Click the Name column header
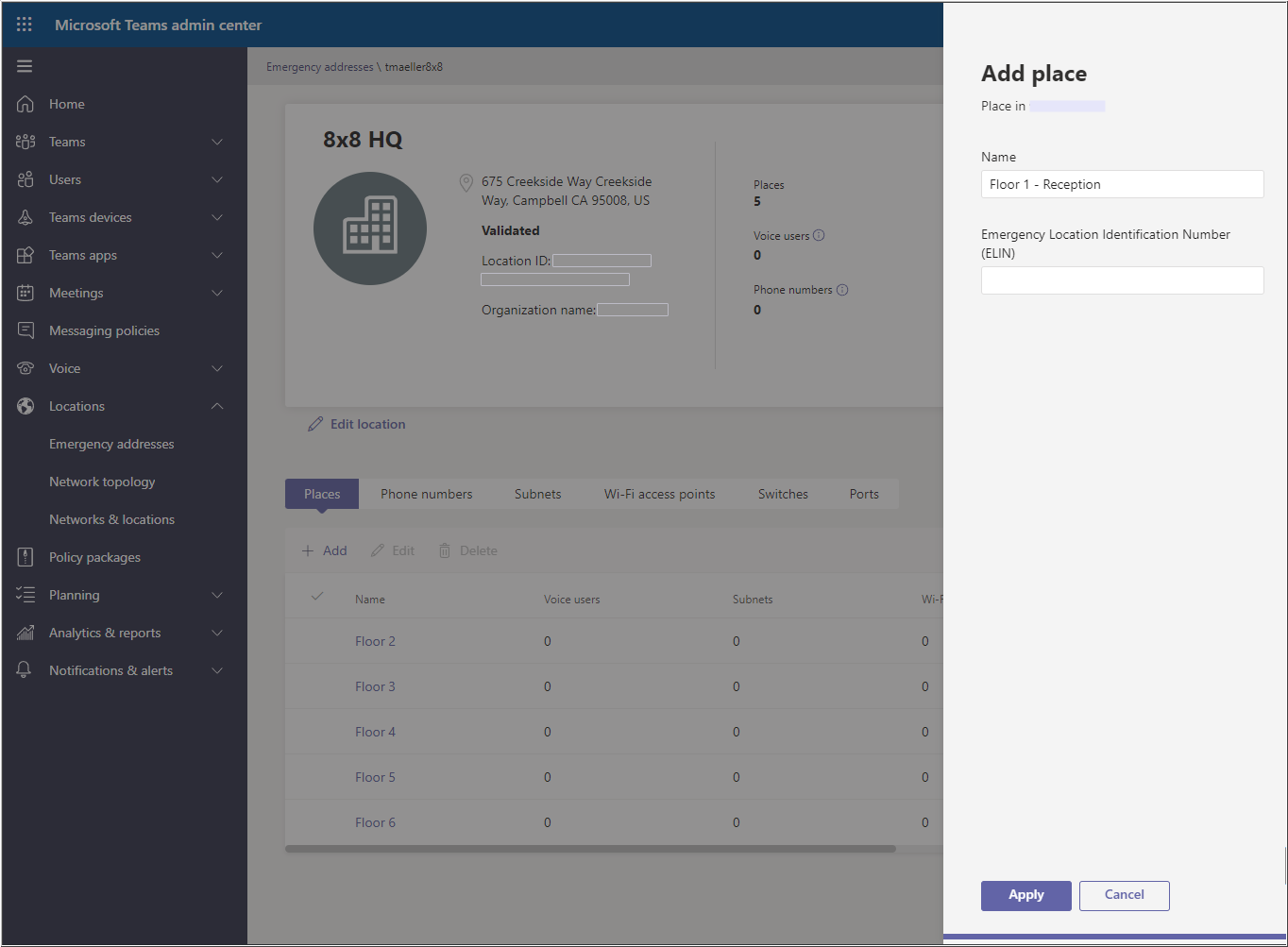Image resolution: width=1288 pixels, height=947 pixels. click(x=370, y=600)
